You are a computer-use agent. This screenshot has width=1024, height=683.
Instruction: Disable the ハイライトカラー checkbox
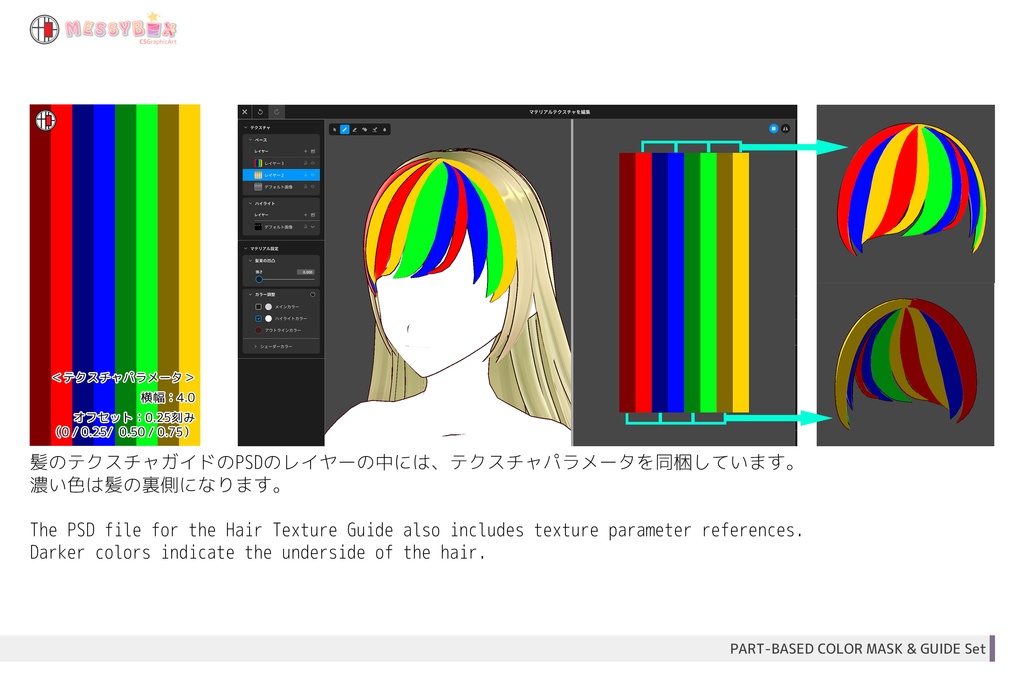259,319
